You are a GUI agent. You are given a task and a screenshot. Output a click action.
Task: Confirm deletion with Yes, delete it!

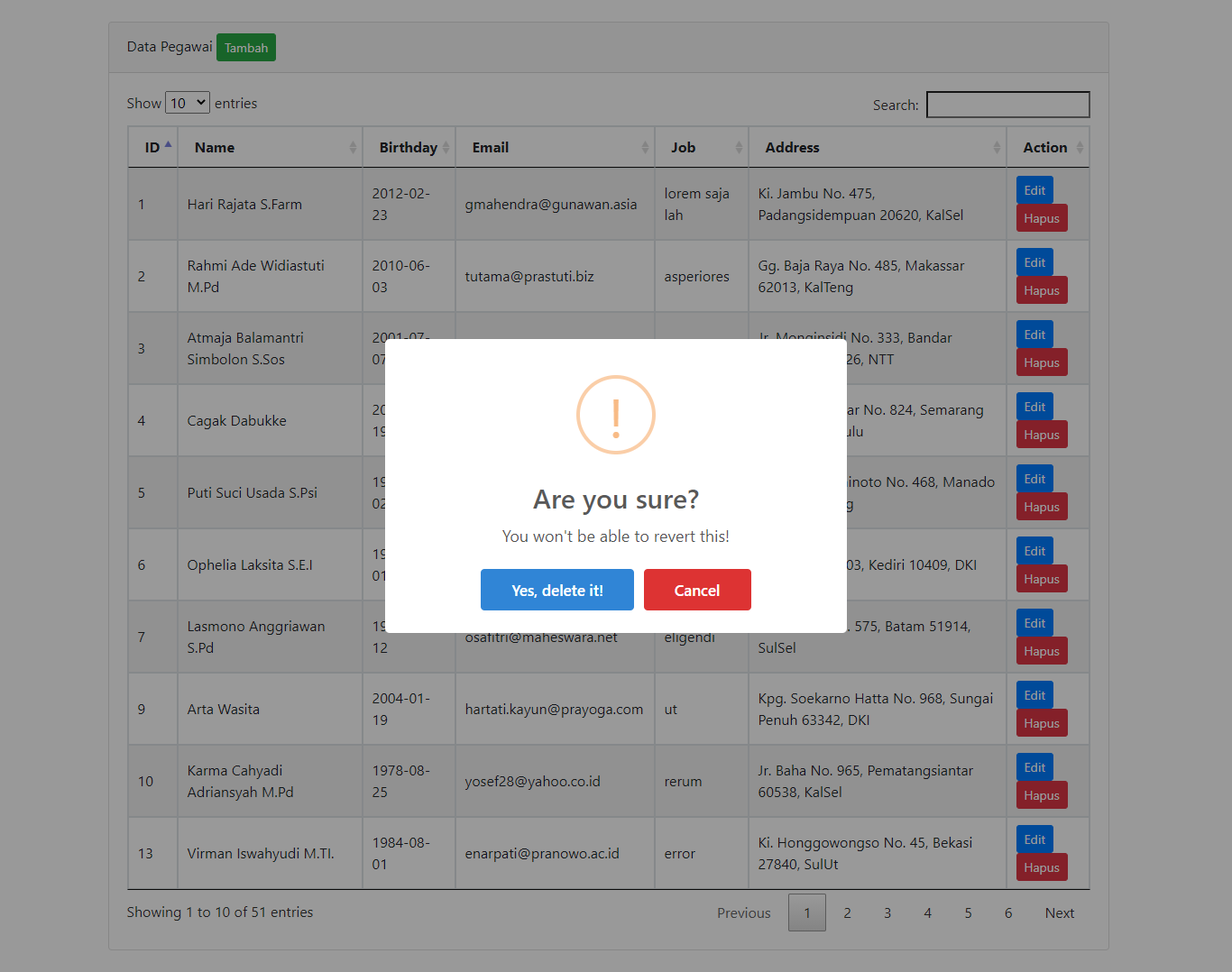556,590
